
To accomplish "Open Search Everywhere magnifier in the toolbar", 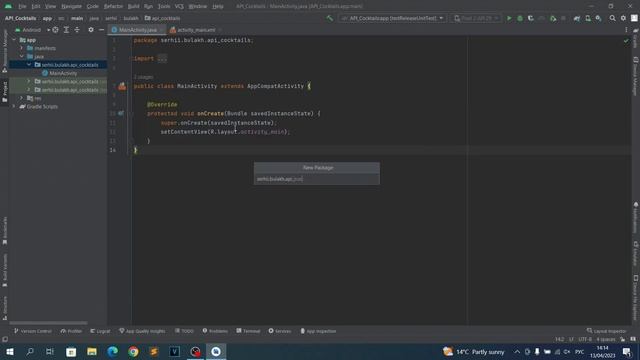I will [612, 18].
